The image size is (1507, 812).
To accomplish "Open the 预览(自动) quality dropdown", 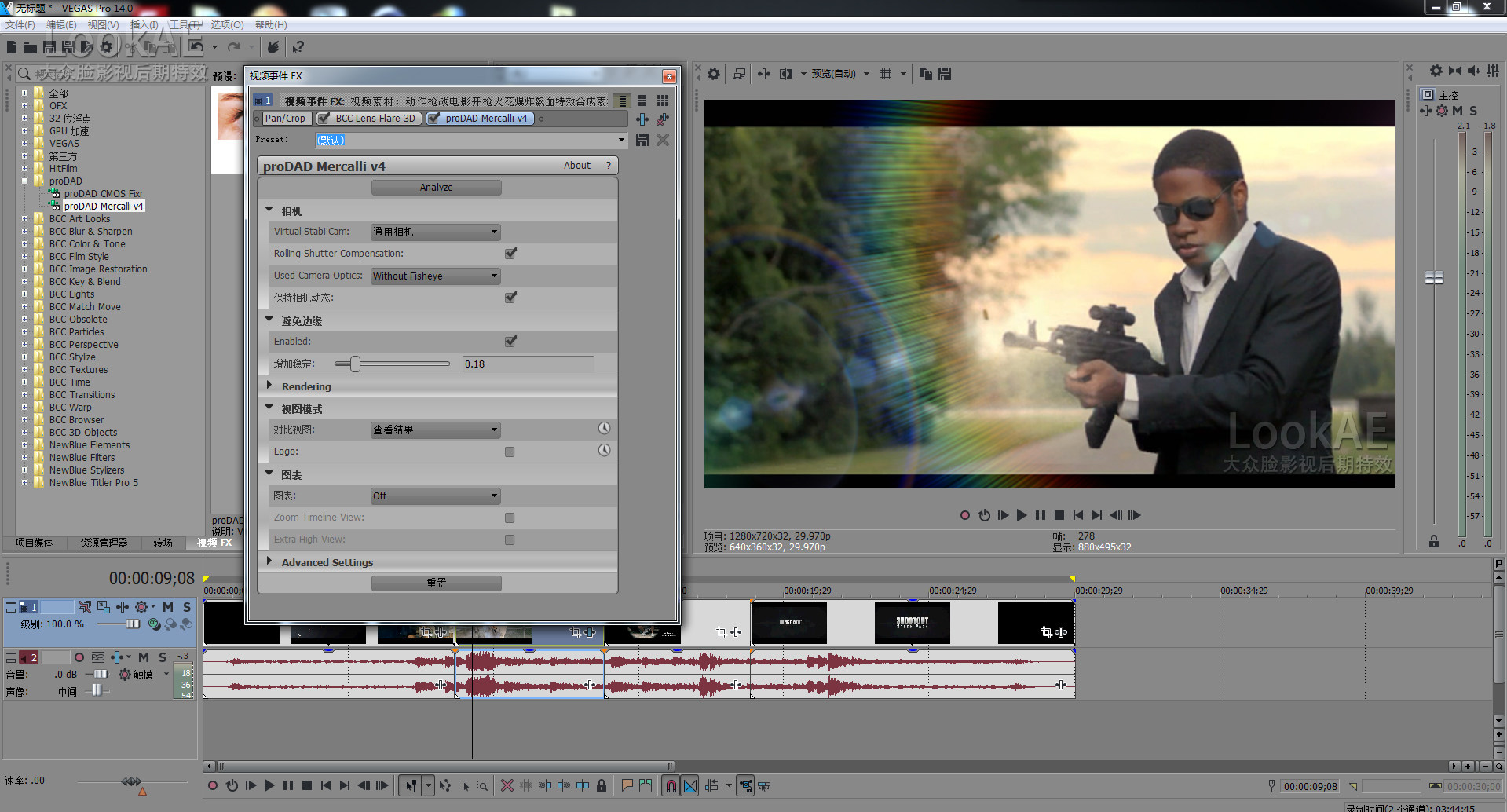I will click(x=840, y=74).
